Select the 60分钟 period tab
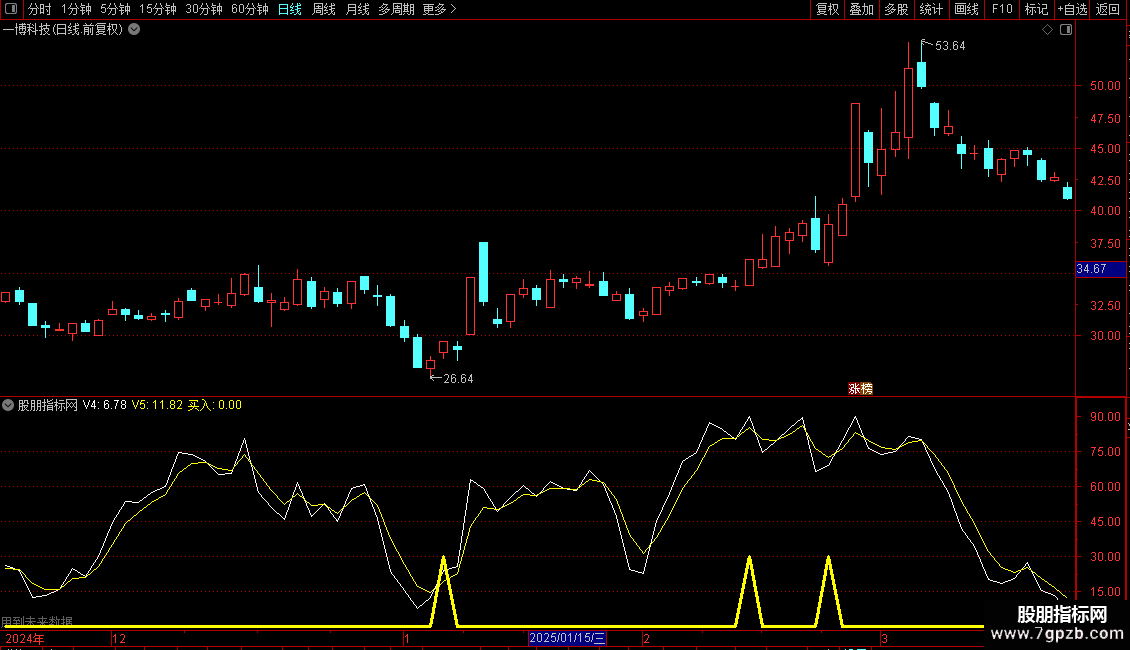 [x=250, y=9]
